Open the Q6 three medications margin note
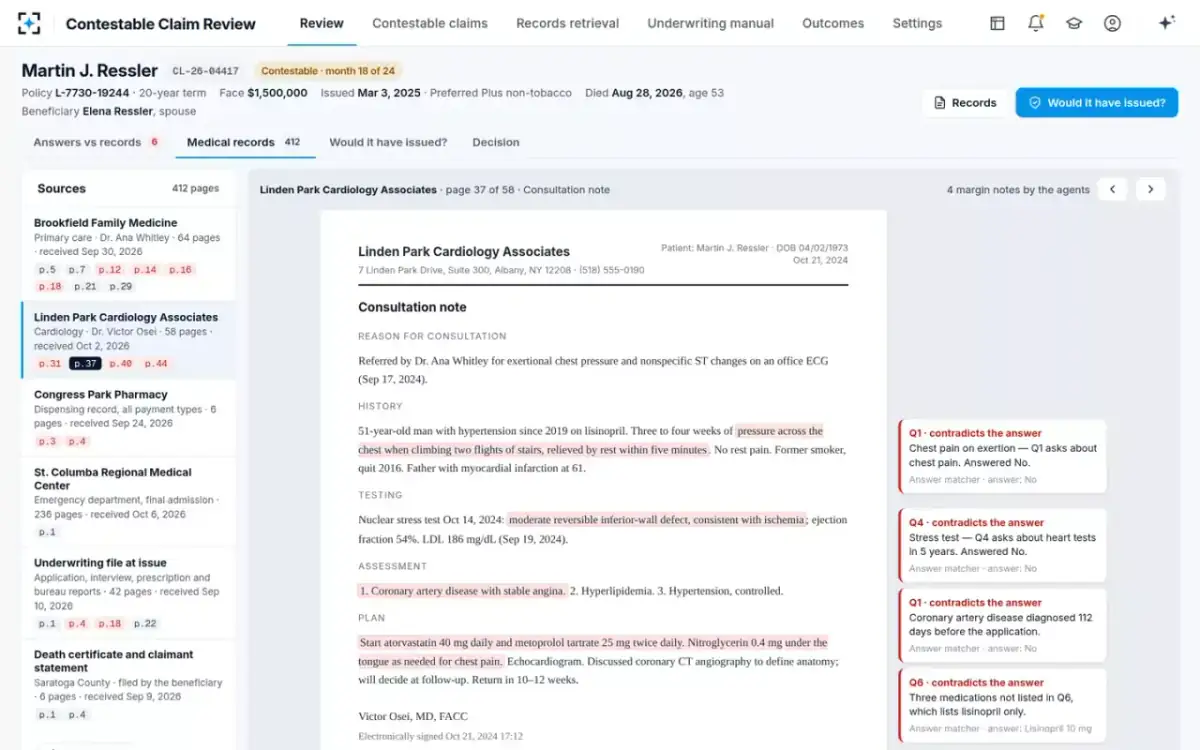 [x=1003, y=705]
